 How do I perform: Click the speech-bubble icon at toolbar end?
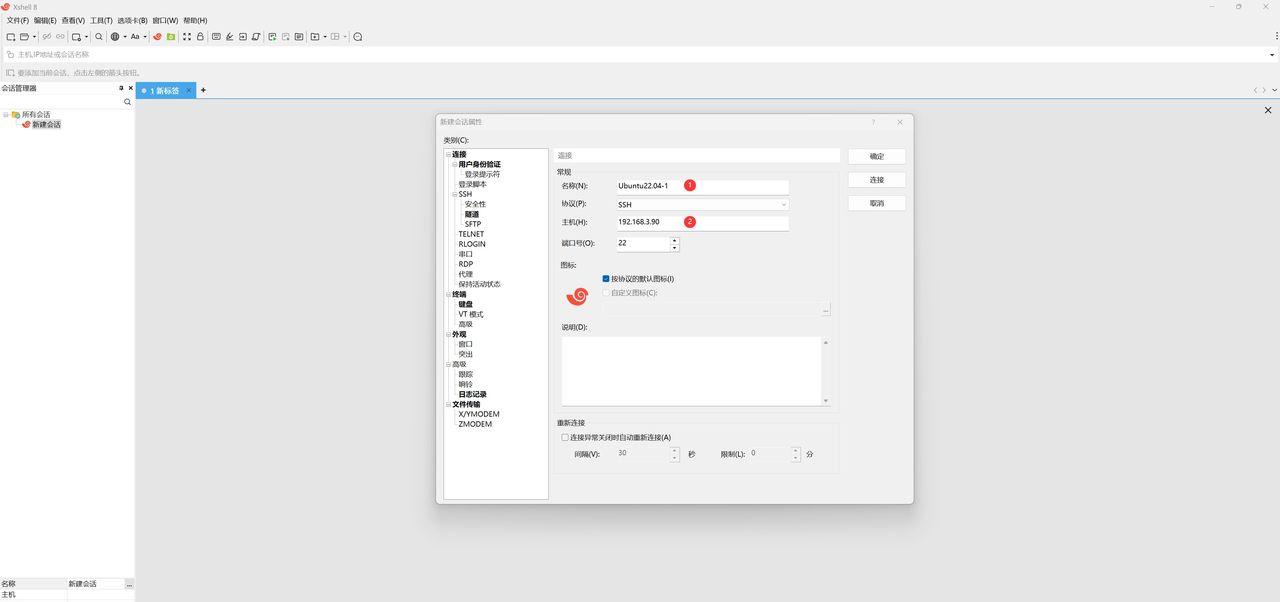(357, 37)
